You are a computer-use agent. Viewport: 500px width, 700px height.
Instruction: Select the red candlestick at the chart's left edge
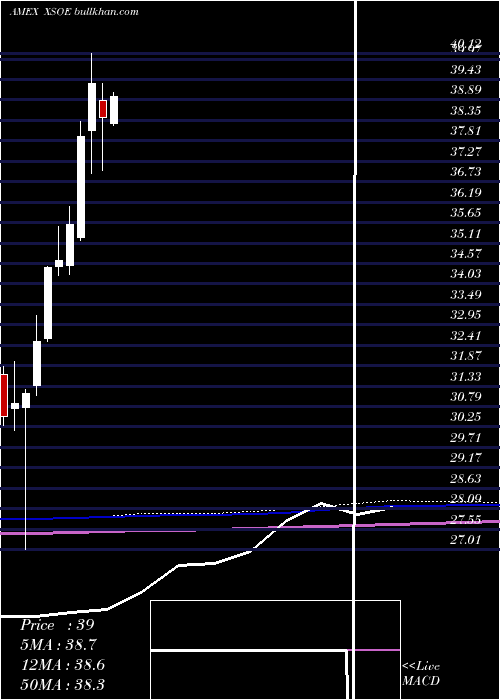coord(4,395)
